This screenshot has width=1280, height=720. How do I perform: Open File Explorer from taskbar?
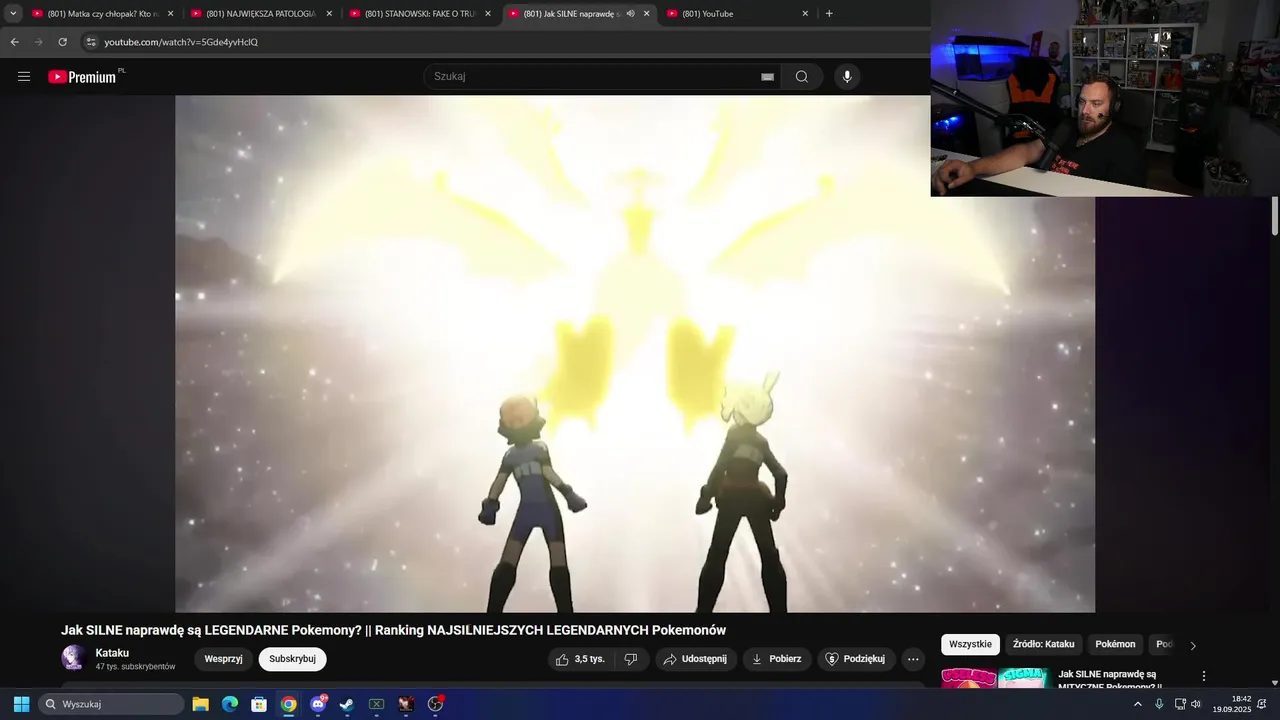tap(200, 704)
